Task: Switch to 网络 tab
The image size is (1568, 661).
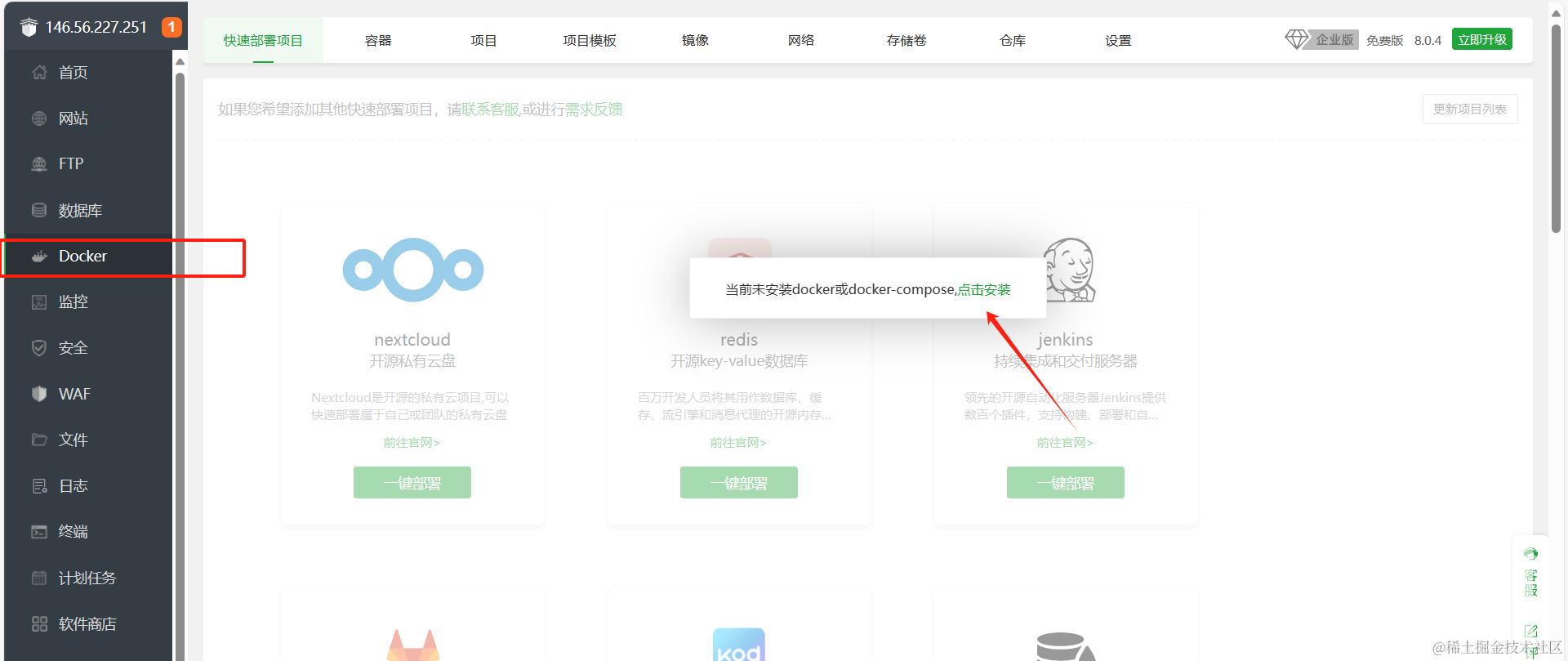Action: point(801,40)
